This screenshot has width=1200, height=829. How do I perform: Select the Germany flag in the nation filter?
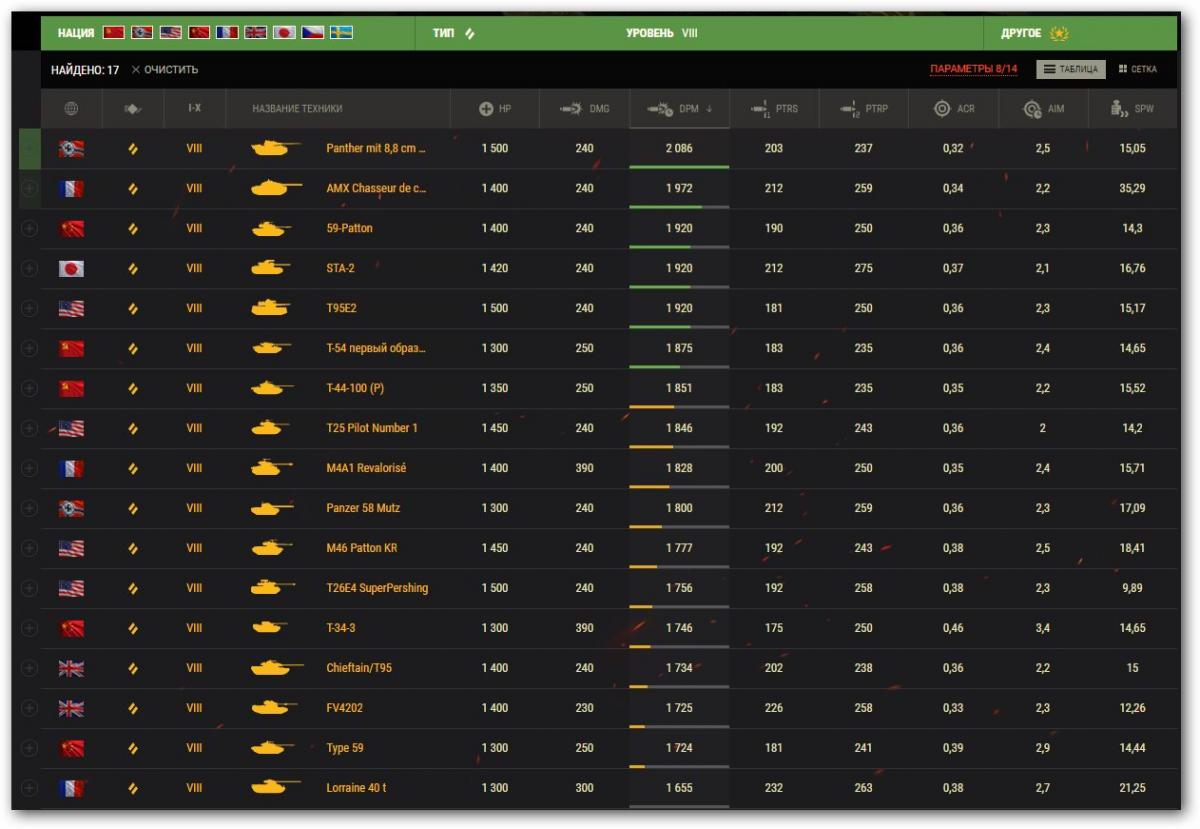tap(142, 33)
